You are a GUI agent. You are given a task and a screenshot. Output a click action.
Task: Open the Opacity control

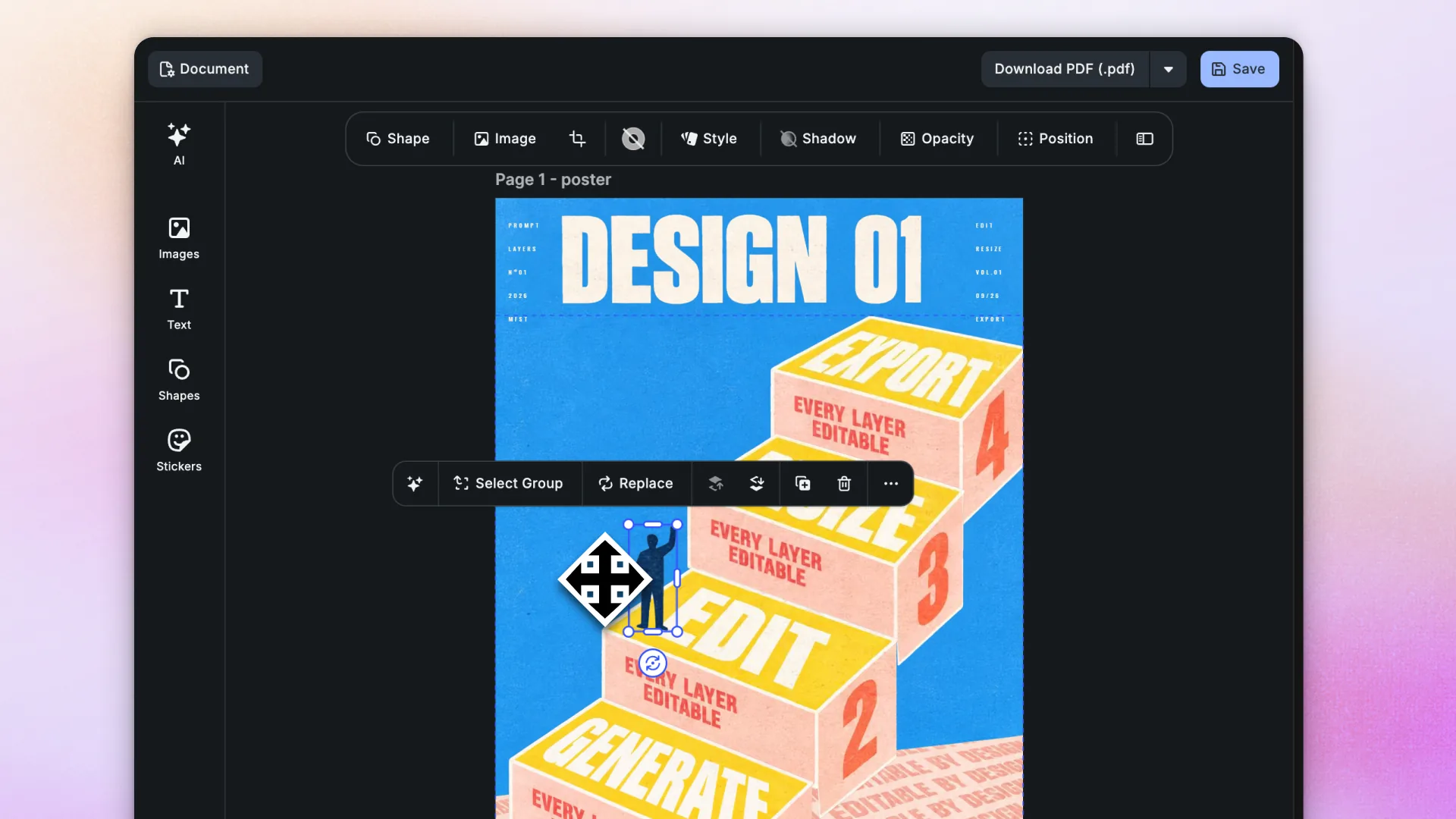click(937, 139)
